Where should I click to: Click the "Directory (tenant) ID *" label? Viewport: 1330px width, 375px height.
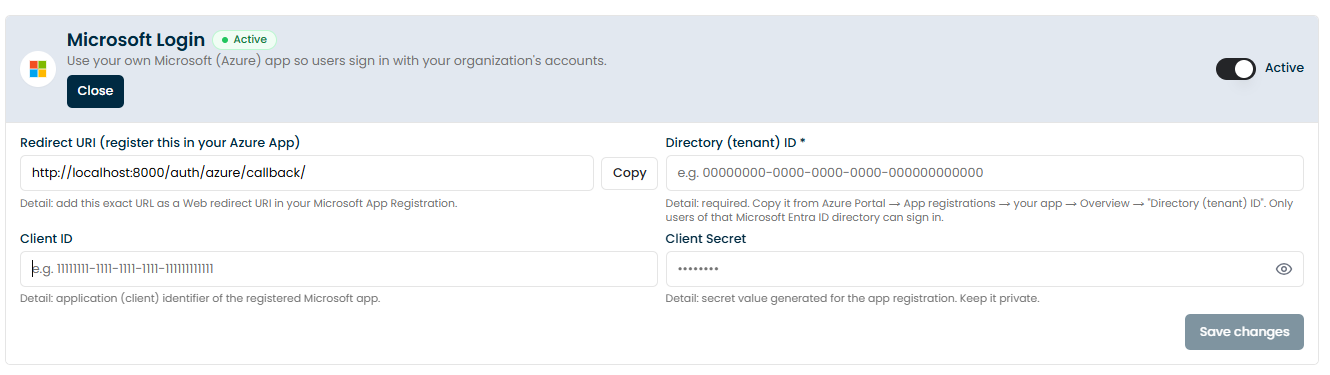tap(736, 143)
